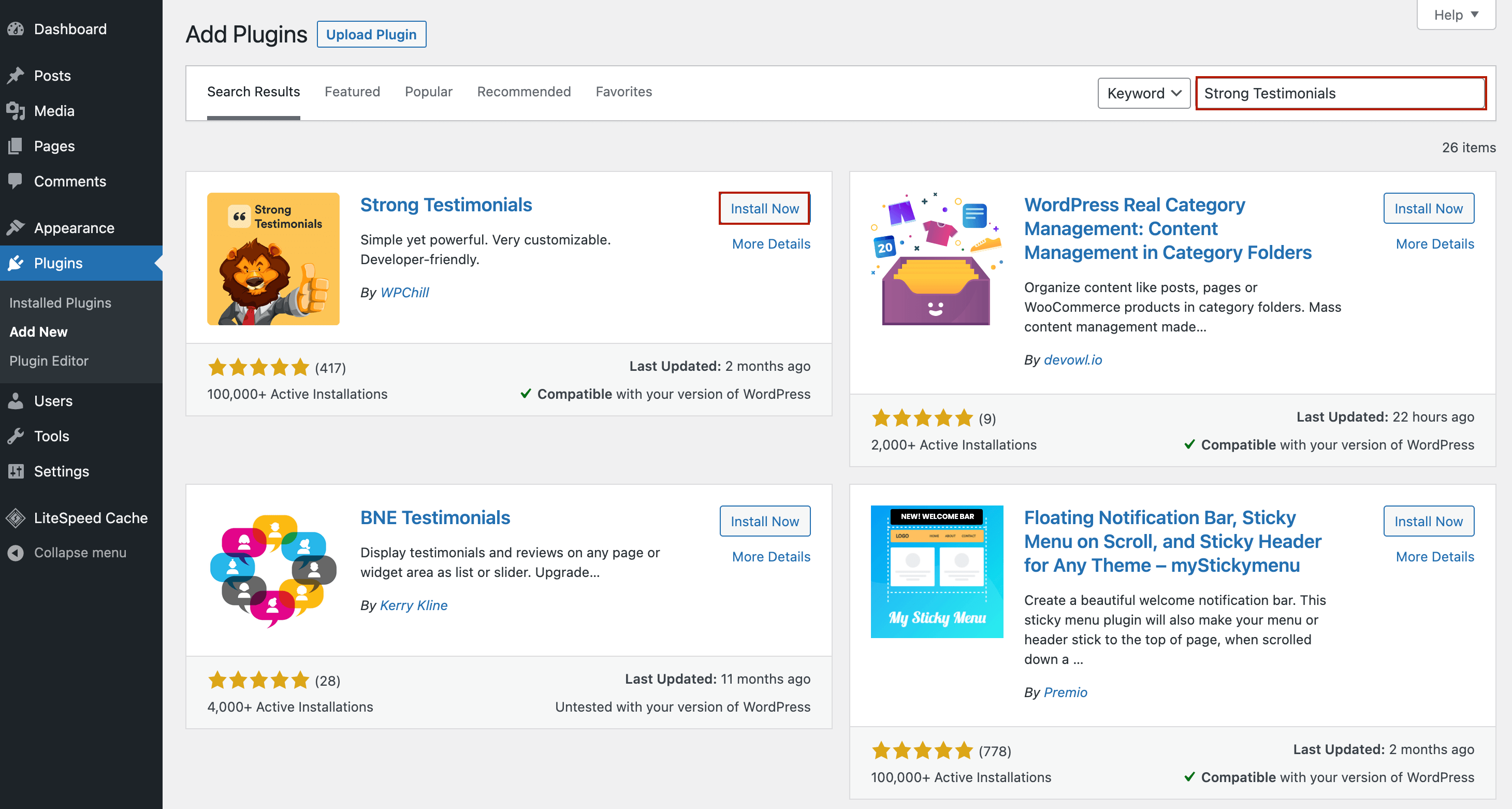Open author link devowl.io
The height and width of the screenshot is (809, 1512).
coord(1073,360)
